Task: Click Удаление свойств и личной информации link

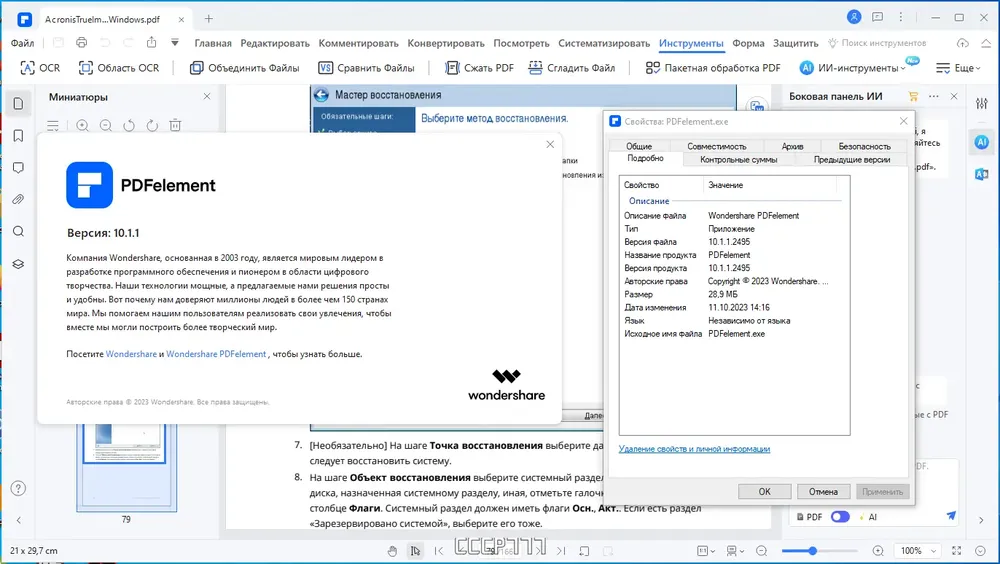Action: 694,449
